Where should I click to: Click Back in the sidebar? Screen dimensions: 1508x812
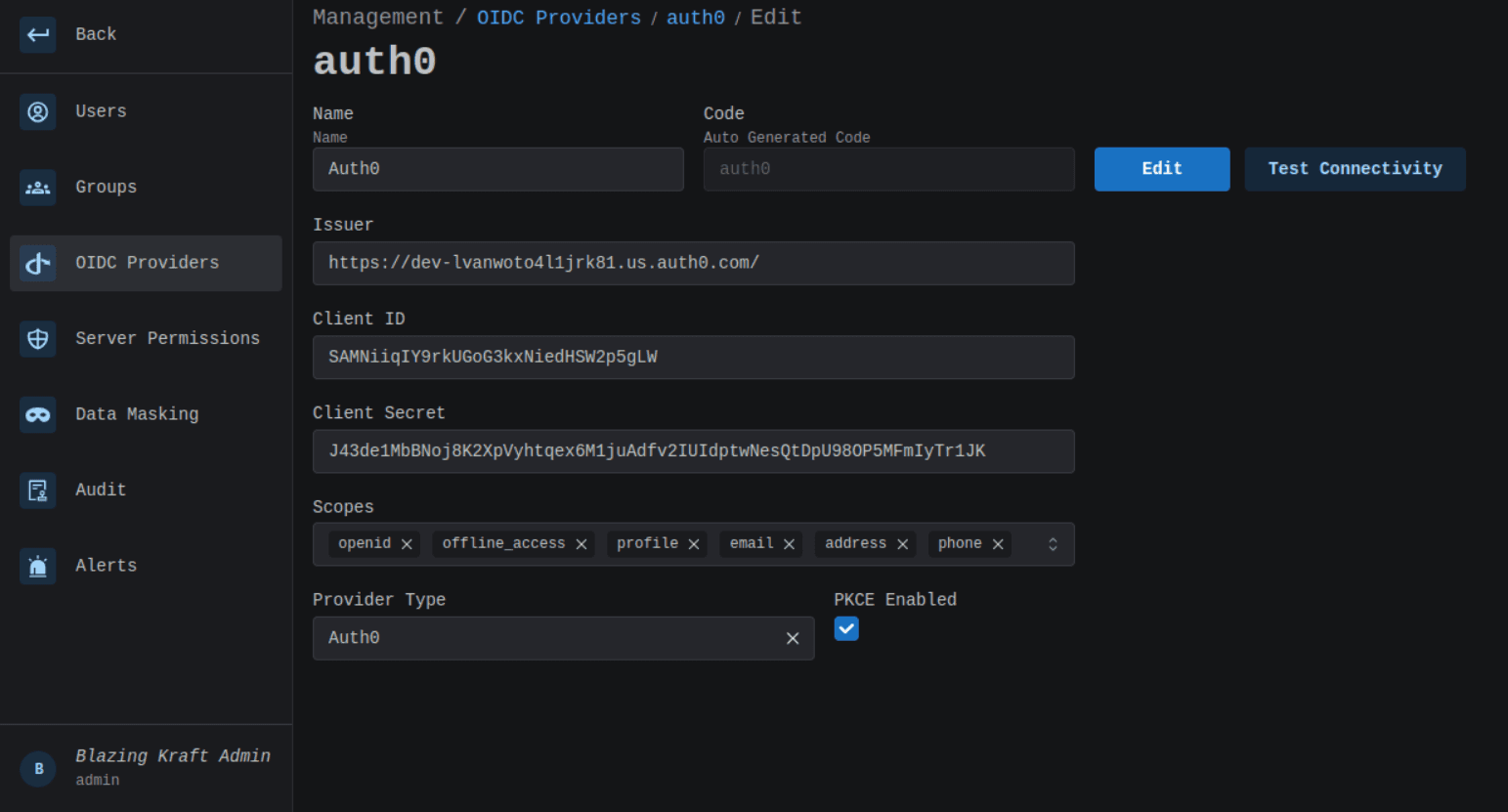146,35
